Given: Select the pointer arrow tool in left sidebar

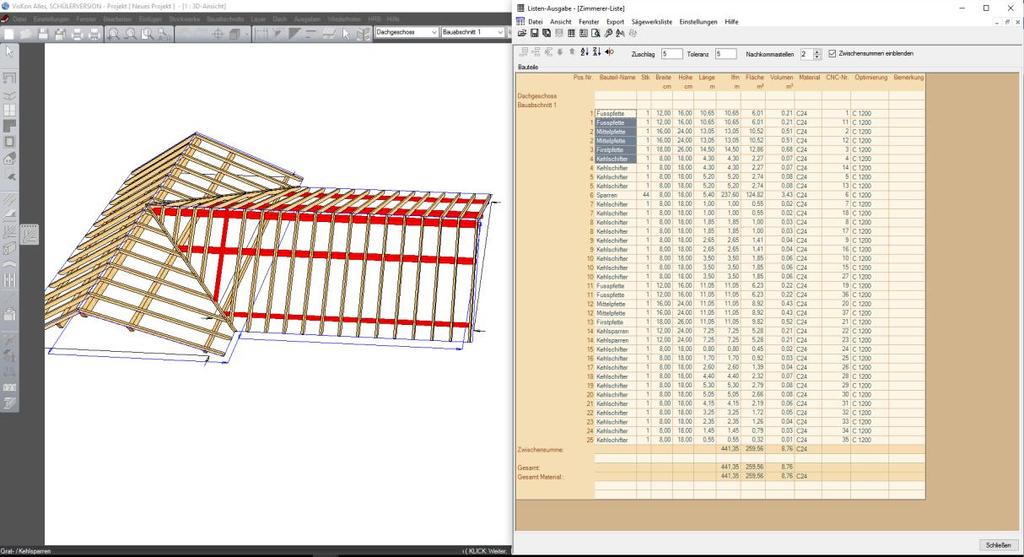Looking at the screenshot, I should 10,52.
